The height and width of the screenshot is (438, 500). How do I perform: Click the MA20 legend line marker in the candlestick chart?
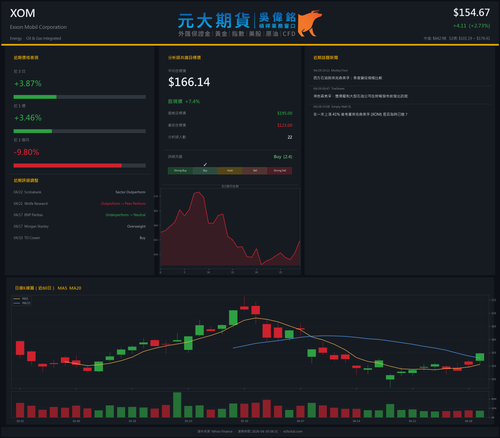[17, 303]
